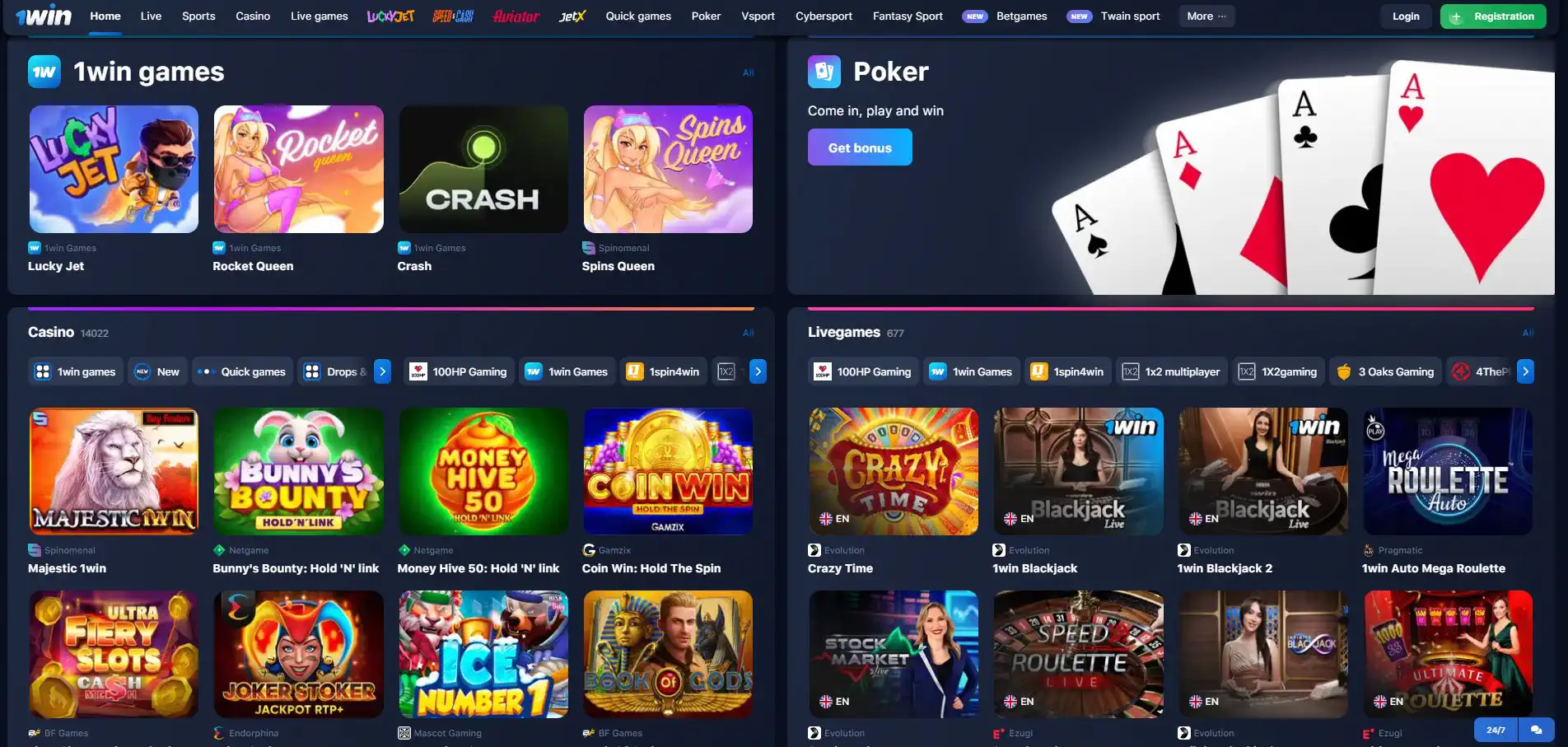This screenshot has height=747, width=1568.
Task: Show more Livegames providers with right arrow
Action: click(1525, 371)
